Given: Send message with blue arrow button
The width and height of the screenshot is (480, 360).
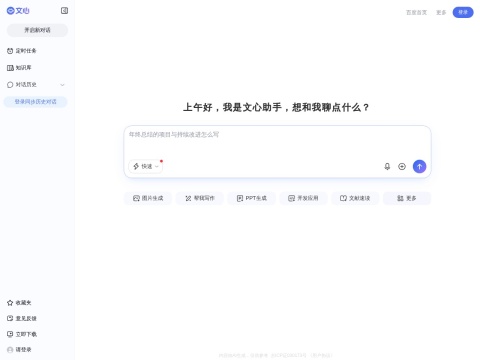Looking at the screenshot, I should tap(419, 166).
